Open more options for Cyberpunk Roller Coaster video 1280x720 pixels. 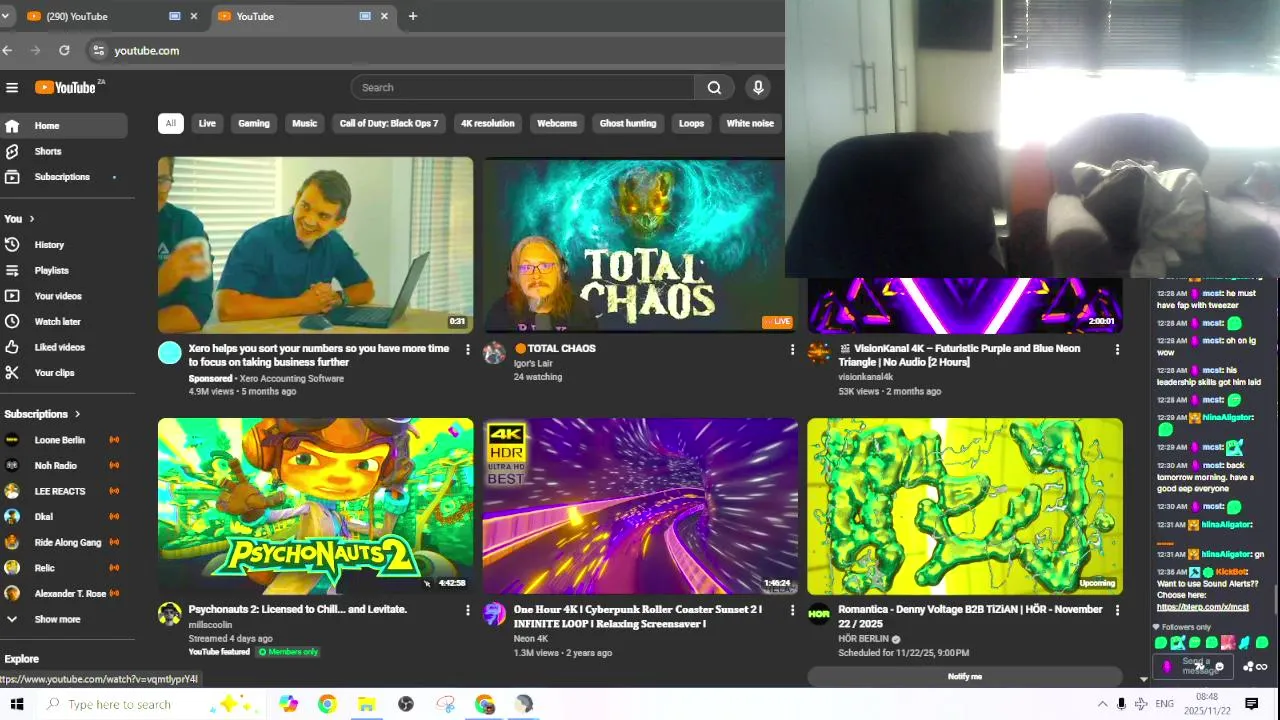792,610
